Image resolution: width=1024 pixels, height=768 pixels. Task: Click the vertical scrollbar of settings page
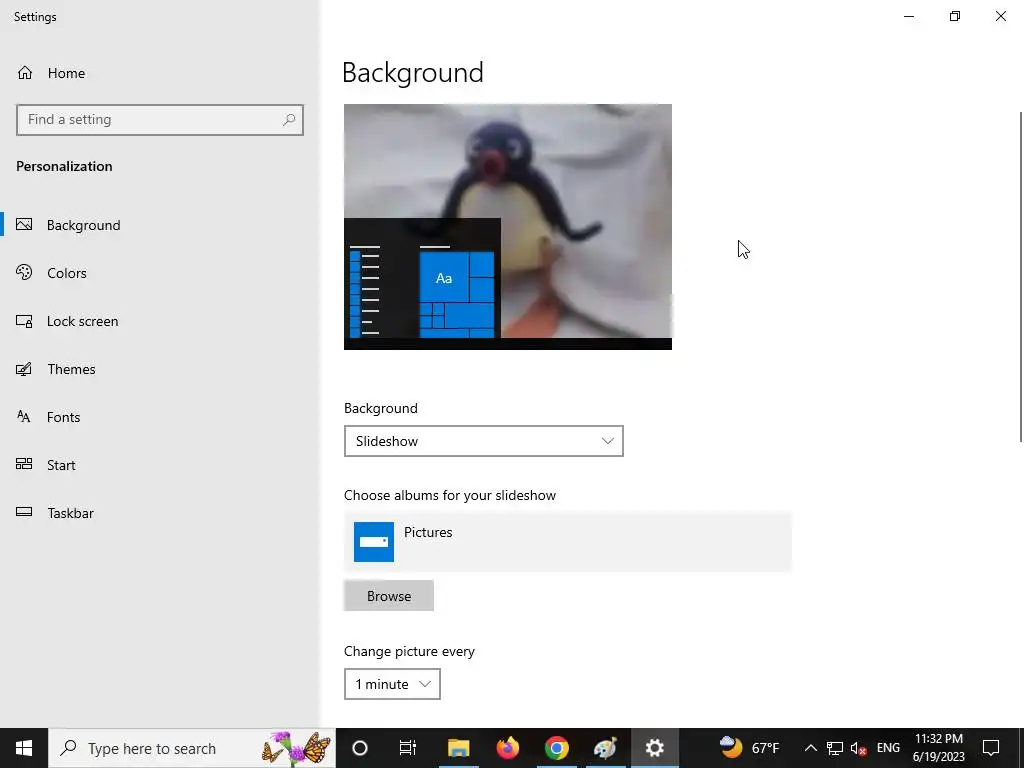tap(1020, 278)
